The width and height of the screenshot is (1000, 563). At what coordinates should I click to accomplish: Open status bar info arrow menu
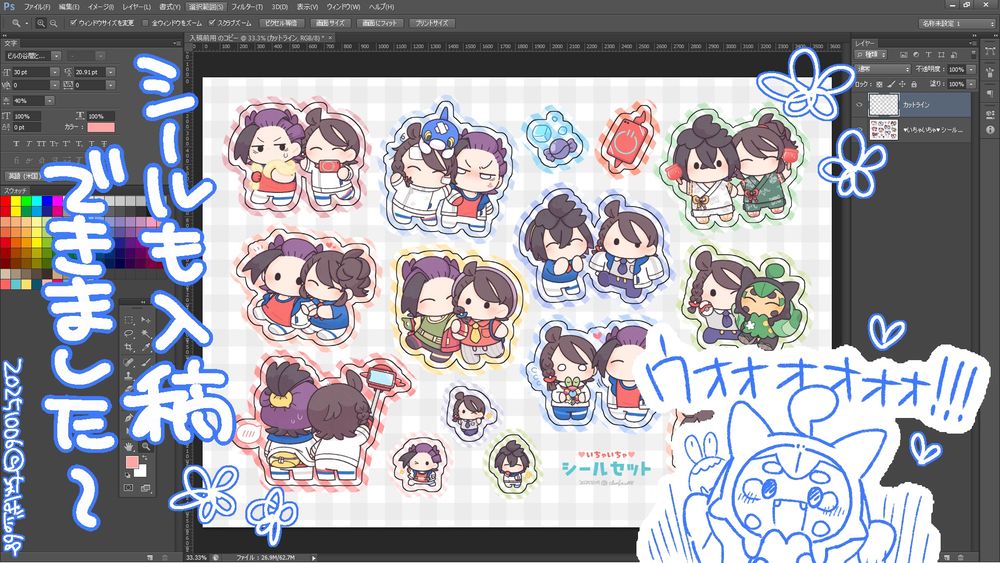pos(313,557)
